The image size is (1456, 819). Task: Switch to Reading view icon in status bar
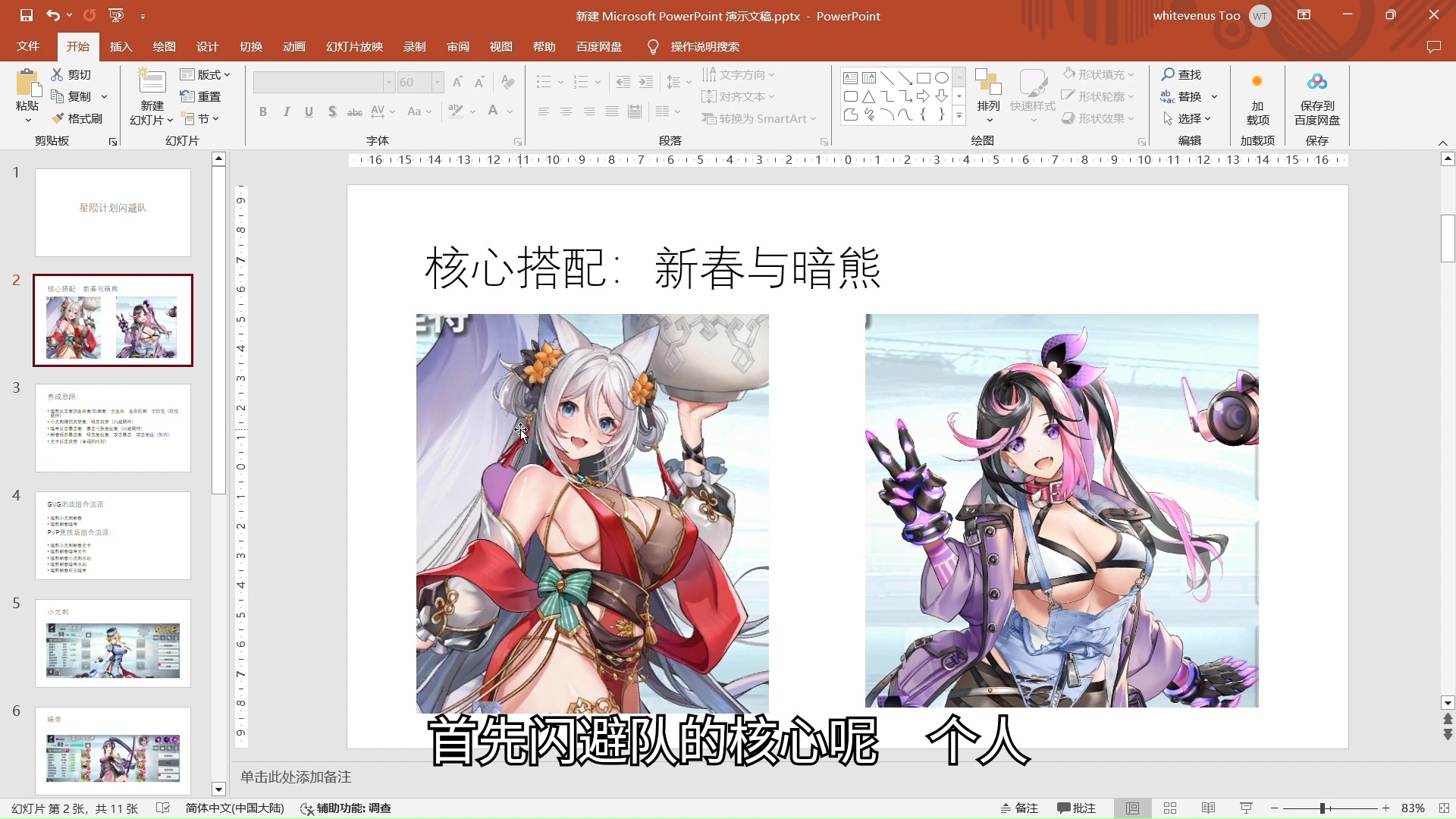(1208, 808)
